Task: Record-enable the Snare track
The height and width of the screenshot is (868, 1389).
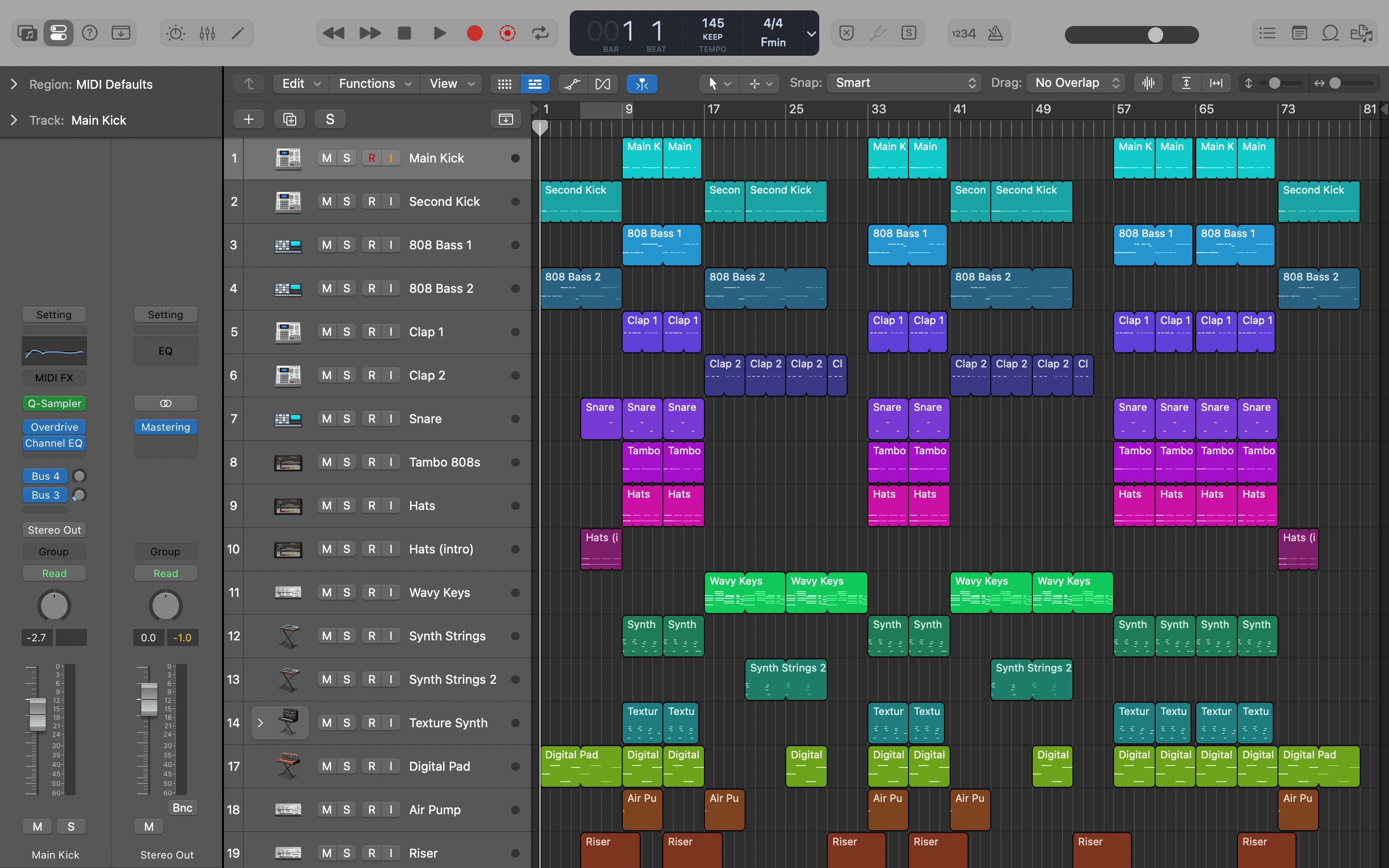Action: coord(371,419)
